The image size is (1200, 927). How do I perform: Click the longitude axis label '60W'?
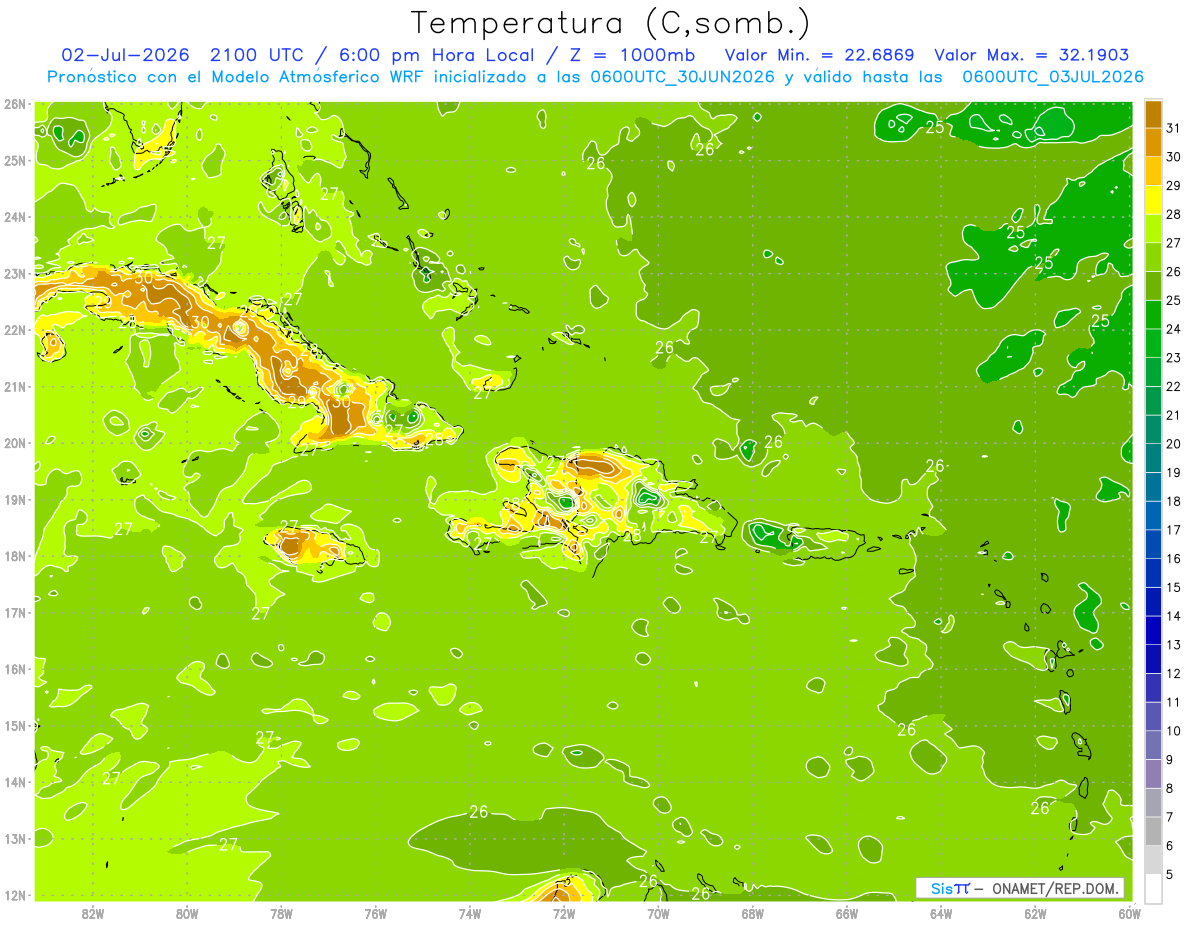click(x=1129, y=913)
